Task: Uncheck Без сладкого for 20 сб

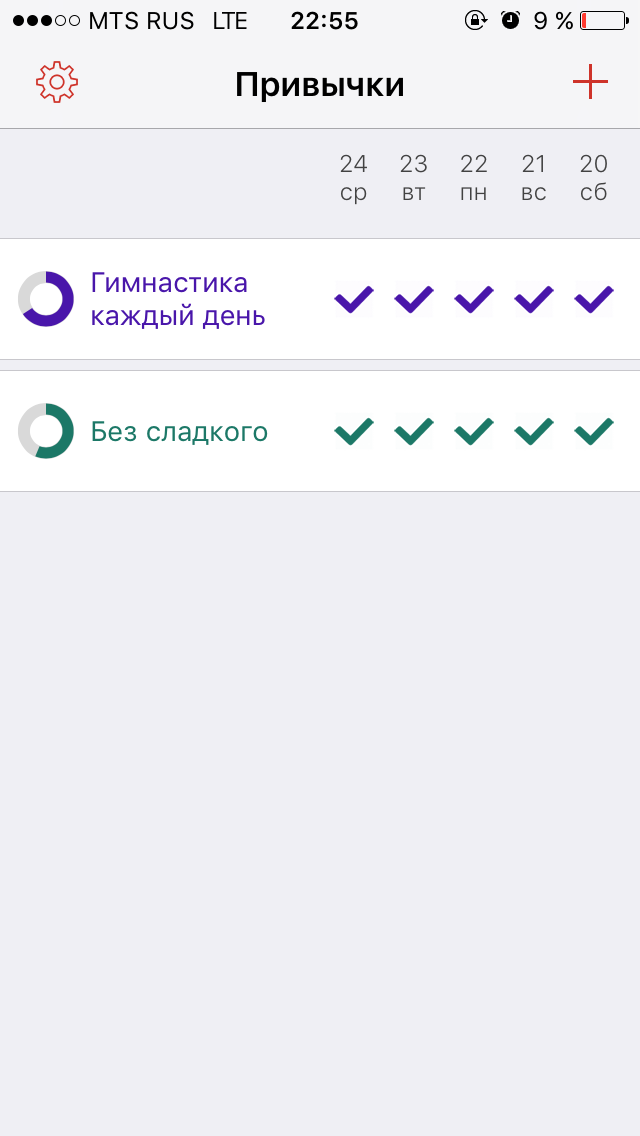Action: (593, 431)
